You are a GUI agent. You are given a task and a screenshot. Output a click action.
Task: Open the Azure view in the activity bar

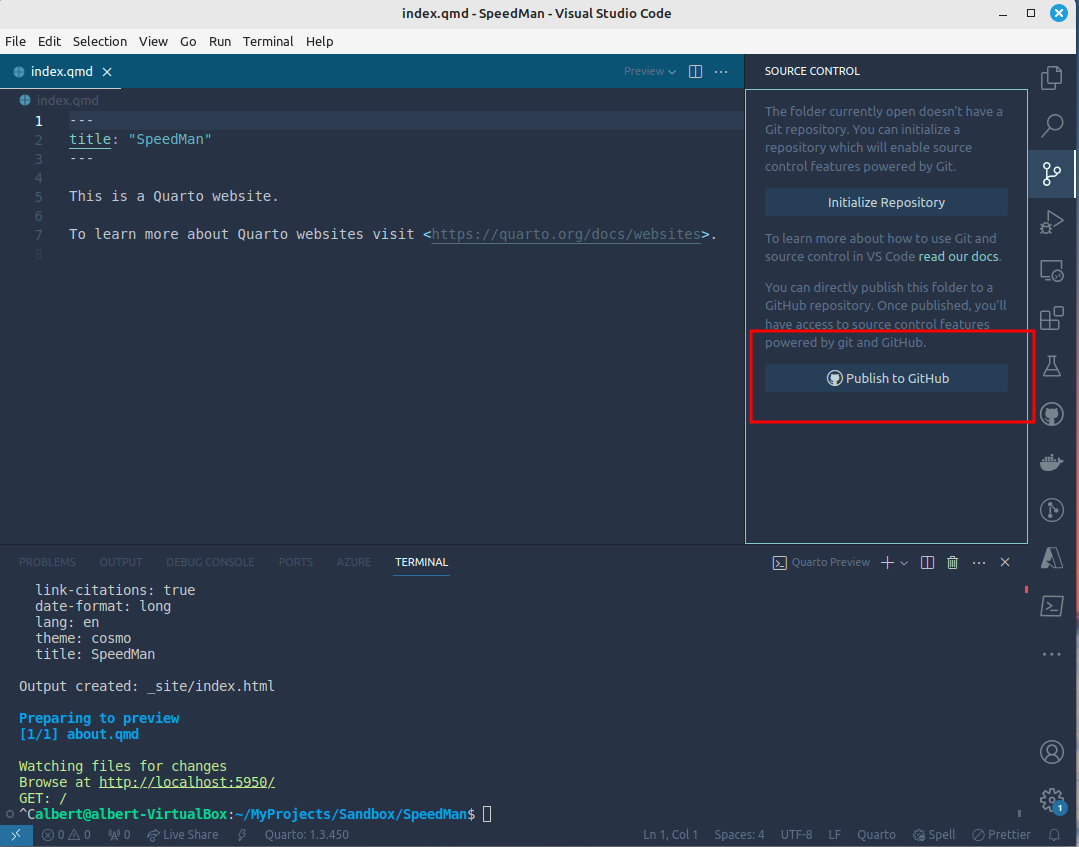click(x=1051, y=558)
